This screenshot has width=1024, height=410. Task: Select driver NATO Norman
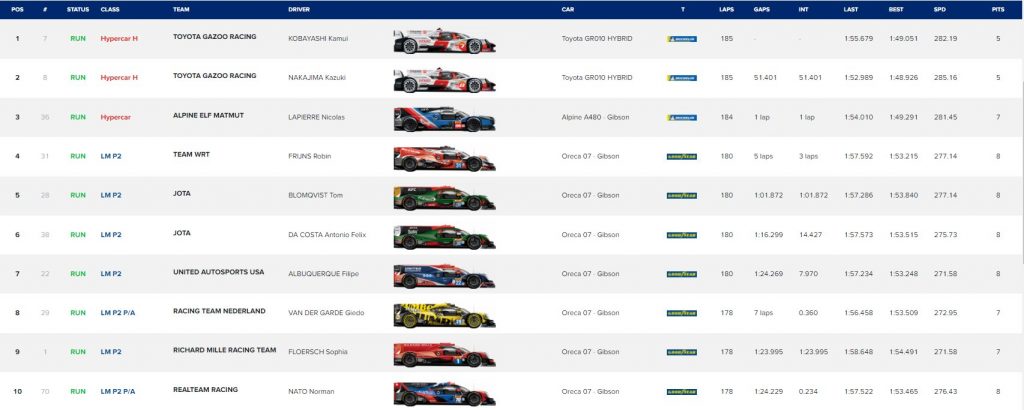pyautogui.click(x=311, y=392)
